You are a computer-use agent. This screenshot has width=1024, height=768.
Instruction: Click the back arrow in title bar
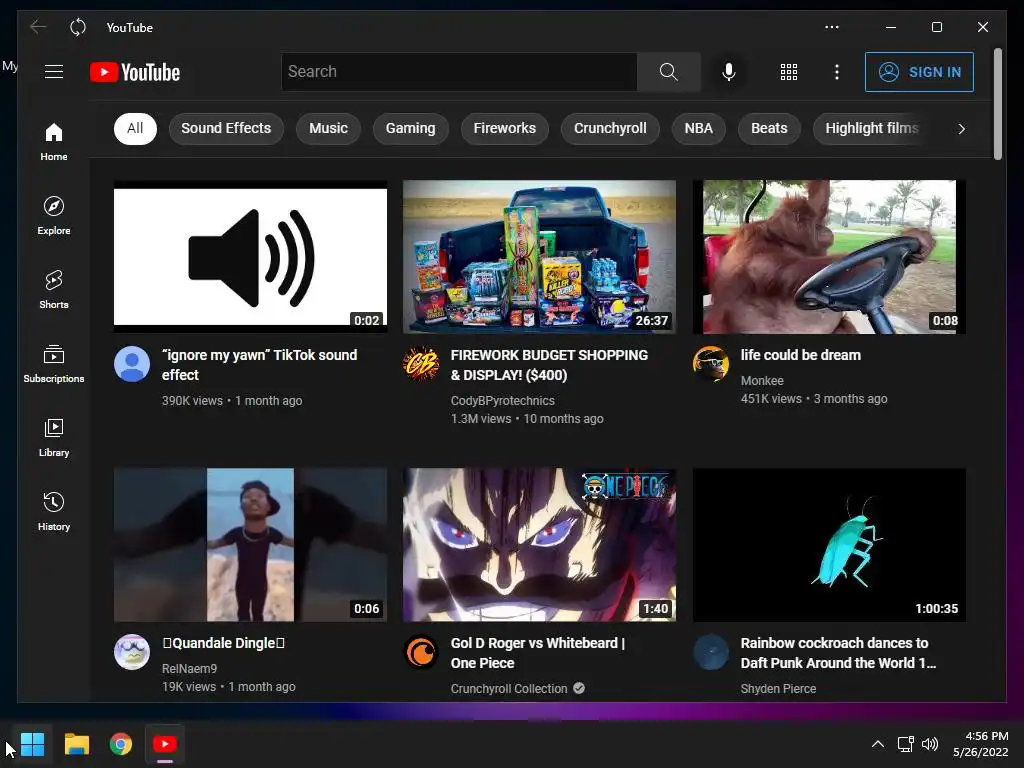[38, 27]
